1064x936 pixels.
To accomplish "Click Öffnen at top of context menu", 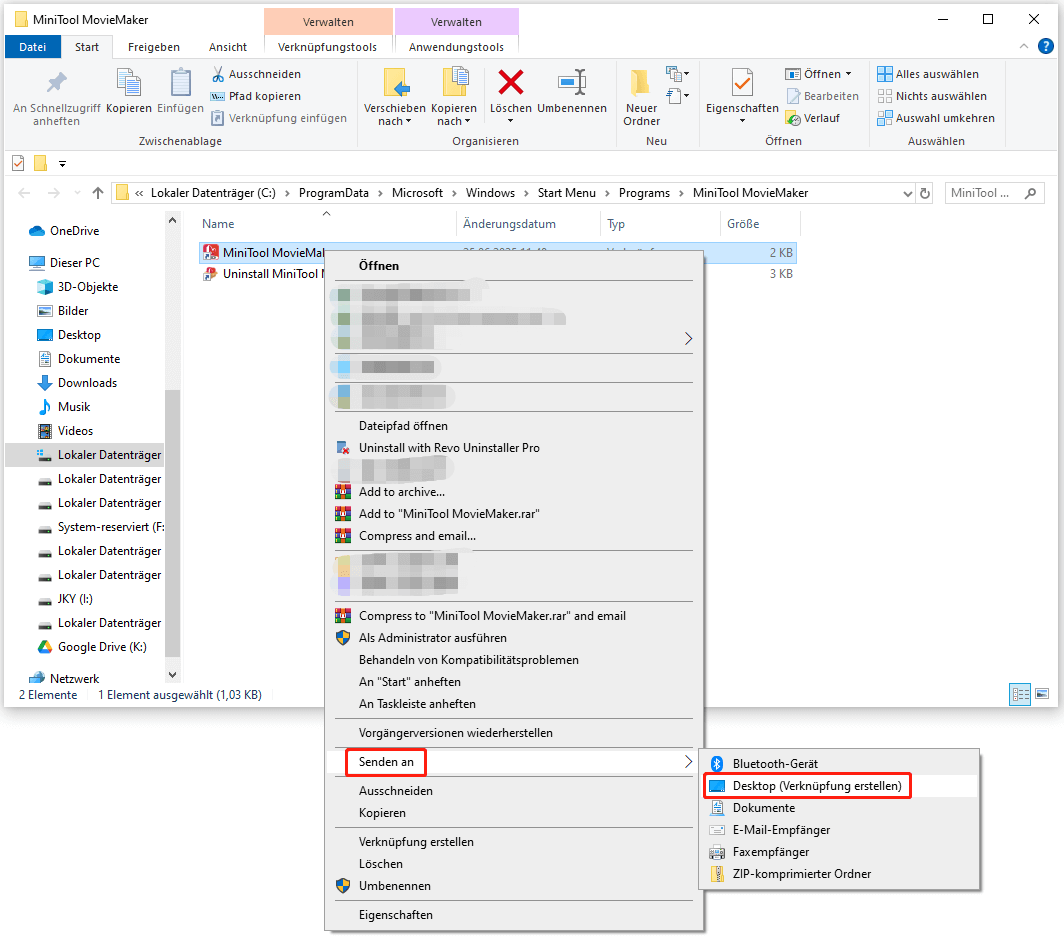I will coord(514,265).
